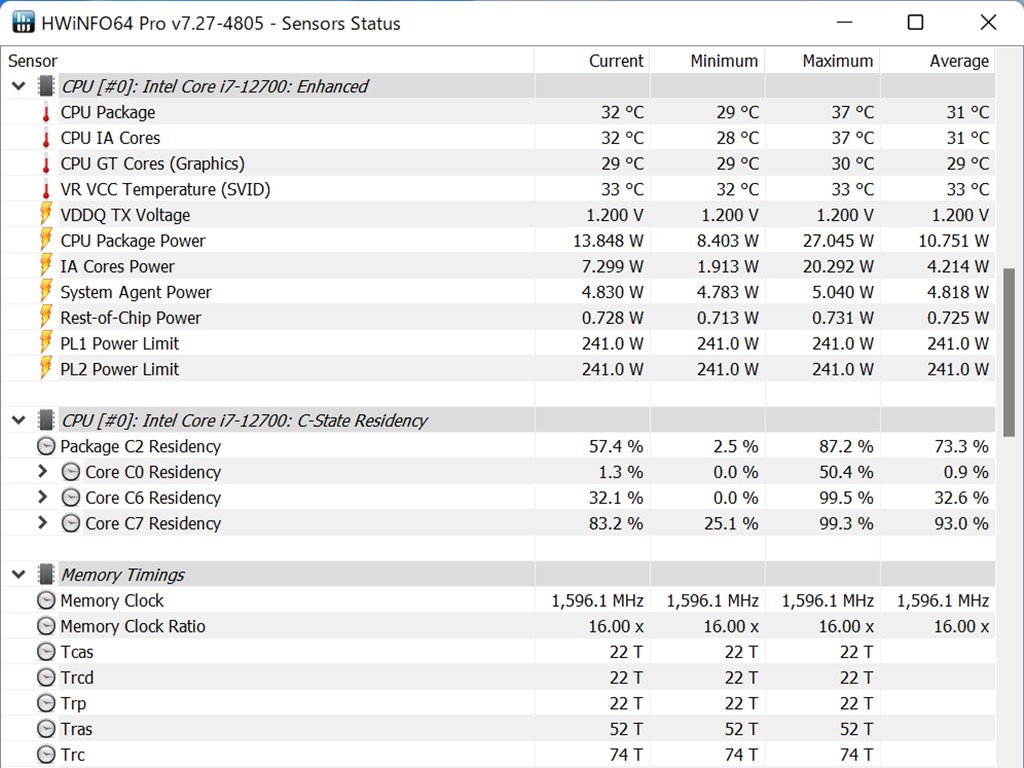Click the thermometer icon next to VR VCC Temperature
The height and width of the screenshot is (768, 1024).
pyautogui.click(x=46, y=189)
